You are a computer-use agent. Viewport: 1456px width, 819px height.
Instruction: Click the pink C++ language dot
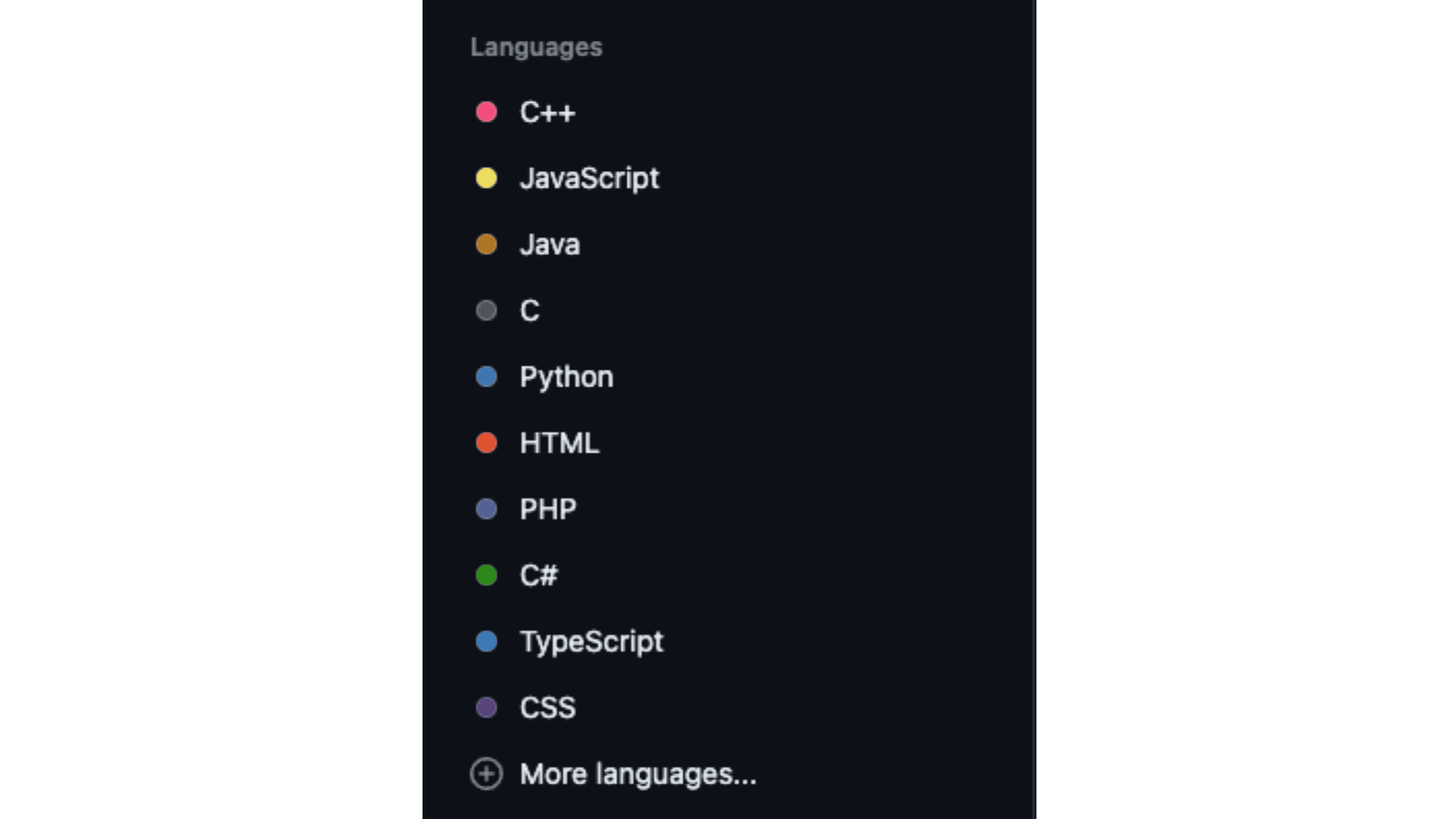pyautogui.click(x=487, y=112)
